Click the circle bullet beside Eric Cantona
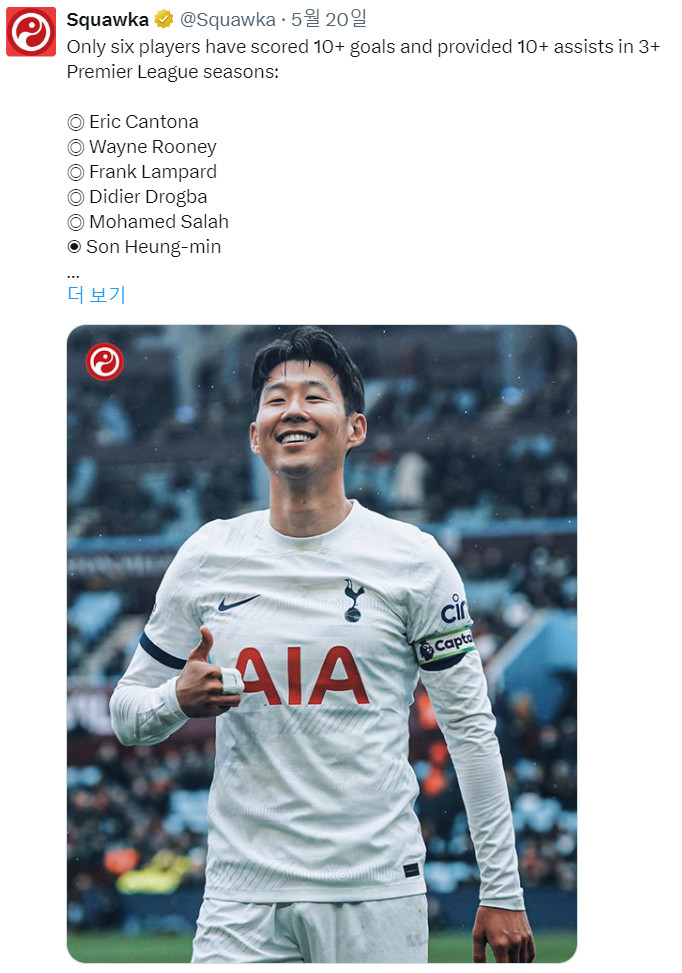This screenshot has width=682, height=973. click(x=76, y=122)
